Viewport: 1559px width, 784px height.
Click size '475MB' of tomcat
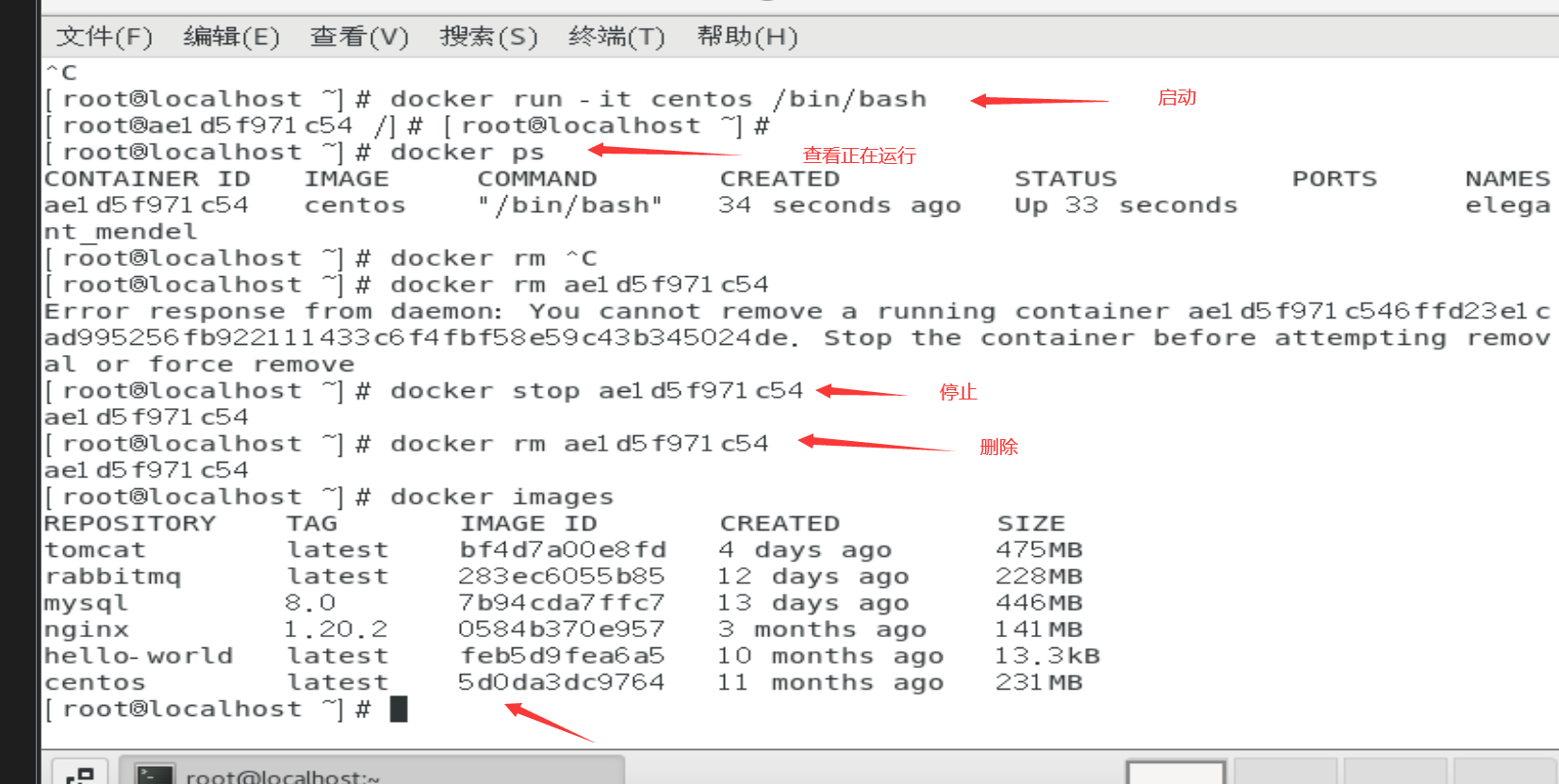tap(1040, 550)
